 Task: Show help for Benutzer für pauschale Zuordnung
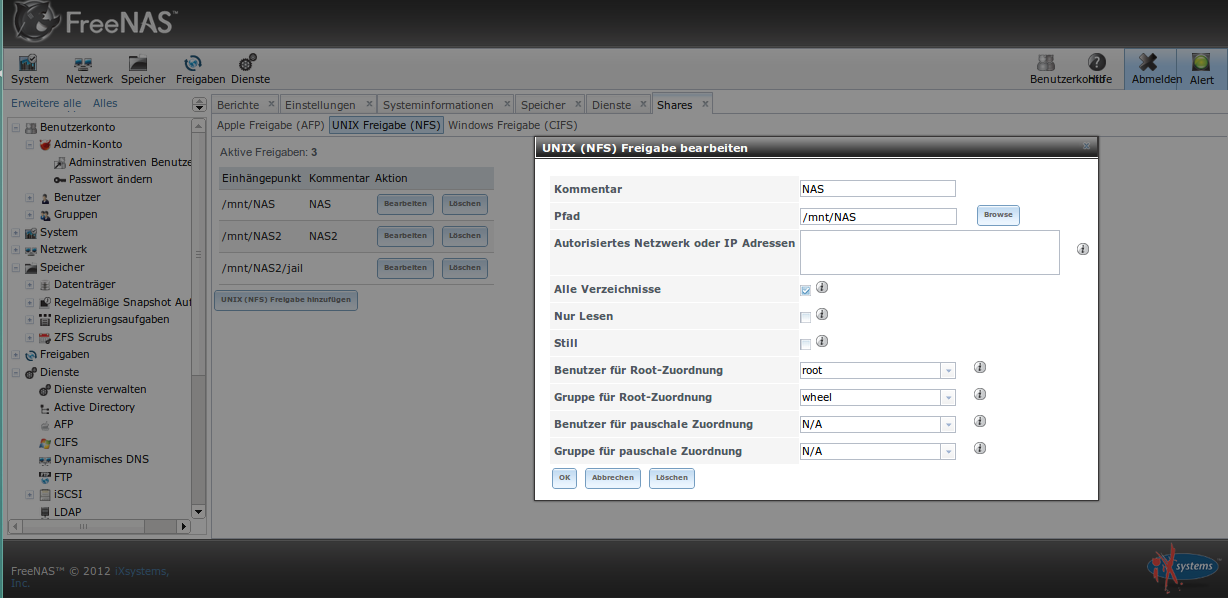tap(980, 421)
